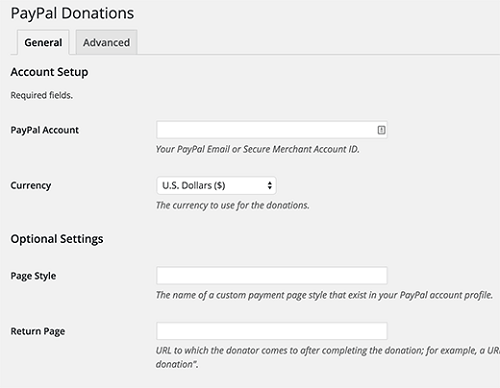Open the U.S. Dollars ($) currency dropdown
This screenshot has height=388, width=500.
pyautogui.click(x=216, y=185)
